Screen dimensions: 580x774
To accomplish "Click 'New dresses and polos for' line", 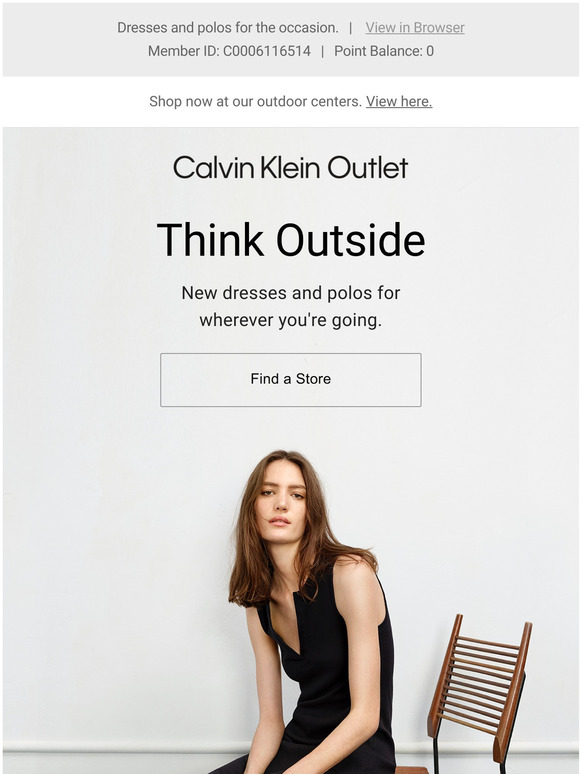I will [x=291, y=293].
